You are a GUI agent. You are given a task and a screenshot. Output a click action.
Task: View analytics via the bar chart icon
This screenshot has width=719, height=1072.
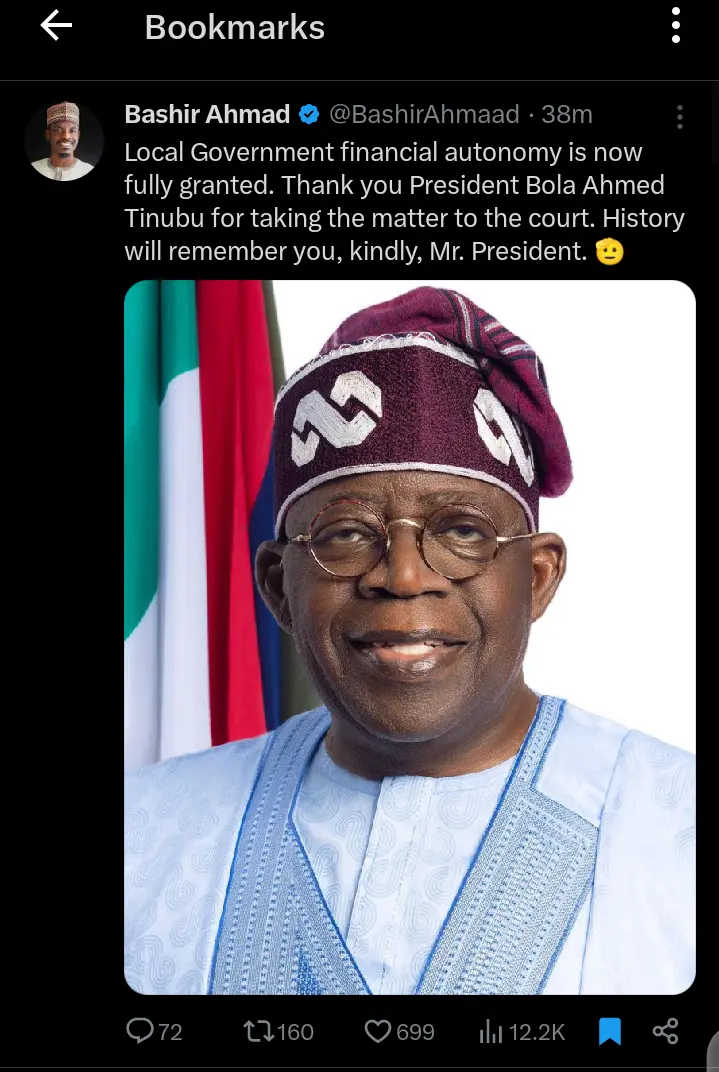tap(491, 1031)
